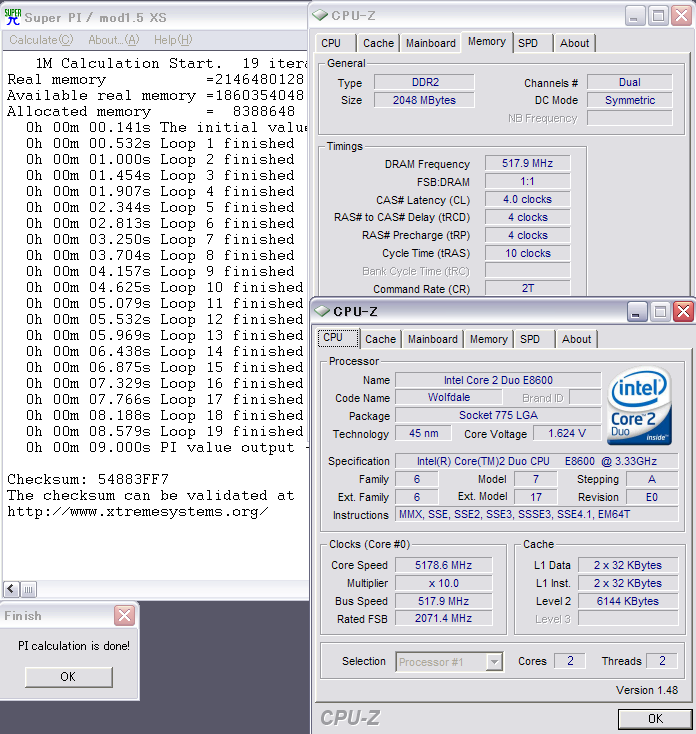Open About tab in upper CPU-Z window
This screenshot has height=734, width=696.
(x=574, y=43)
